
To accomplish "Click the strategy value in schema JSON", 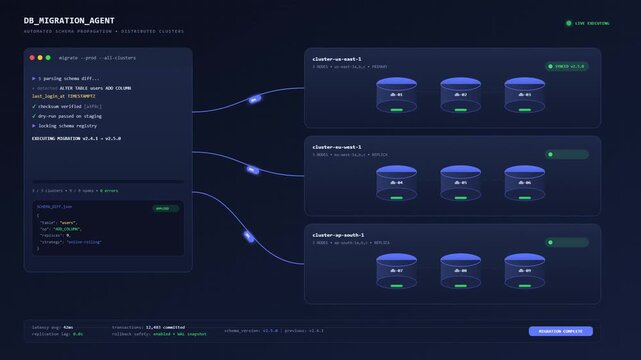I will pos(84,242).
